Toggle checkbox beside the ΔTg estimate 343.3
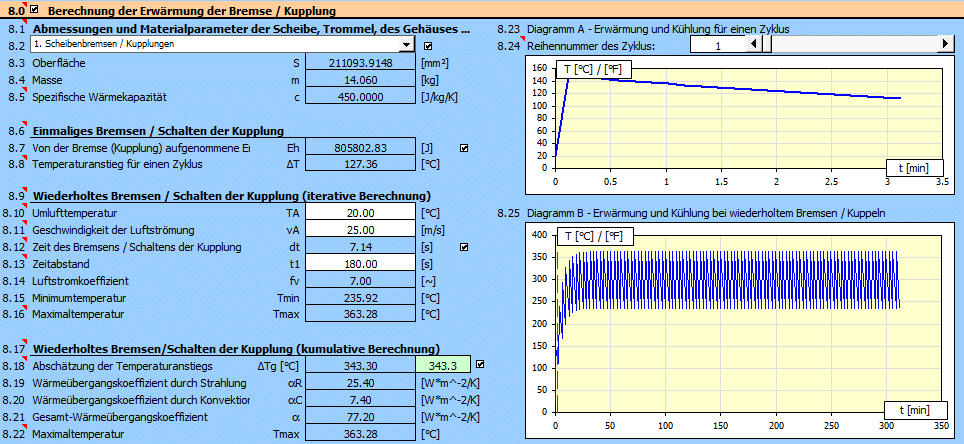Screen dimensions: 964x444 tap(480, 365)
